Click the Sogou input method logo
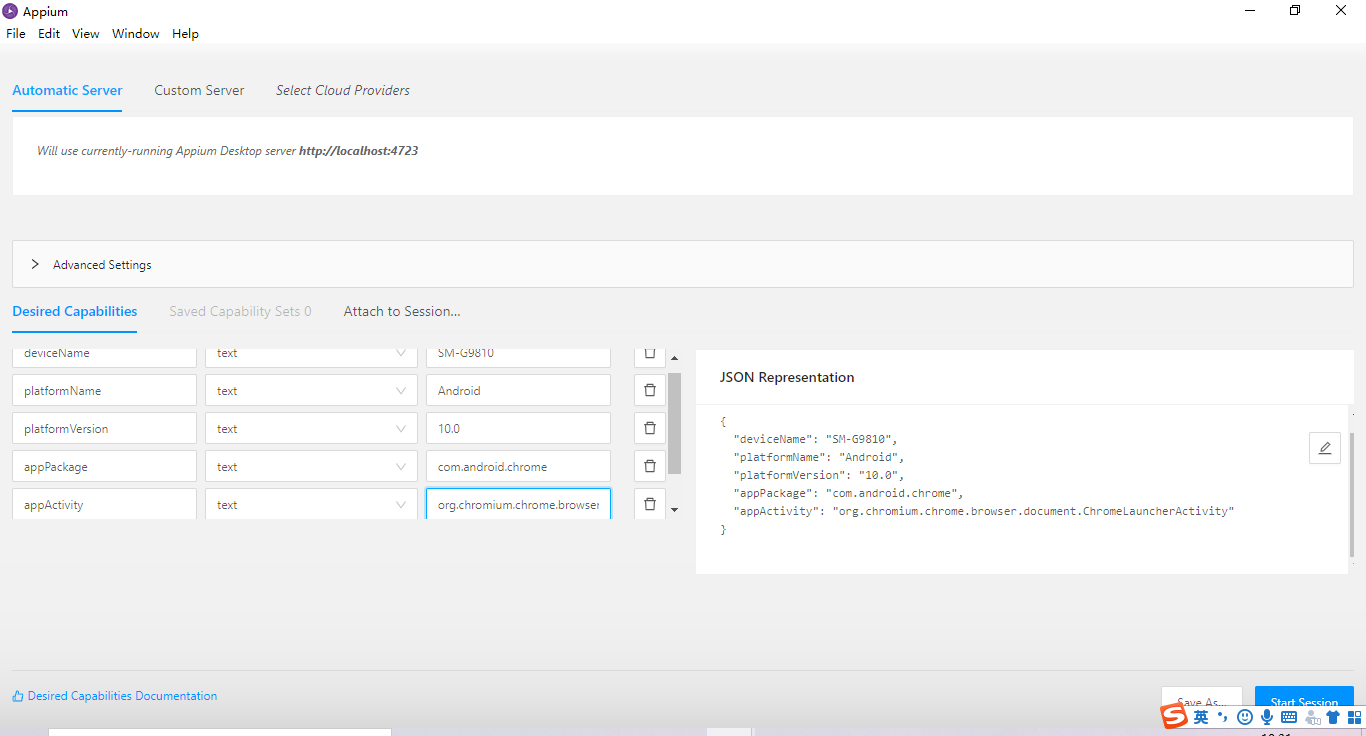The height and width of the screenshot is (736, 1366). coord(1174,717)
